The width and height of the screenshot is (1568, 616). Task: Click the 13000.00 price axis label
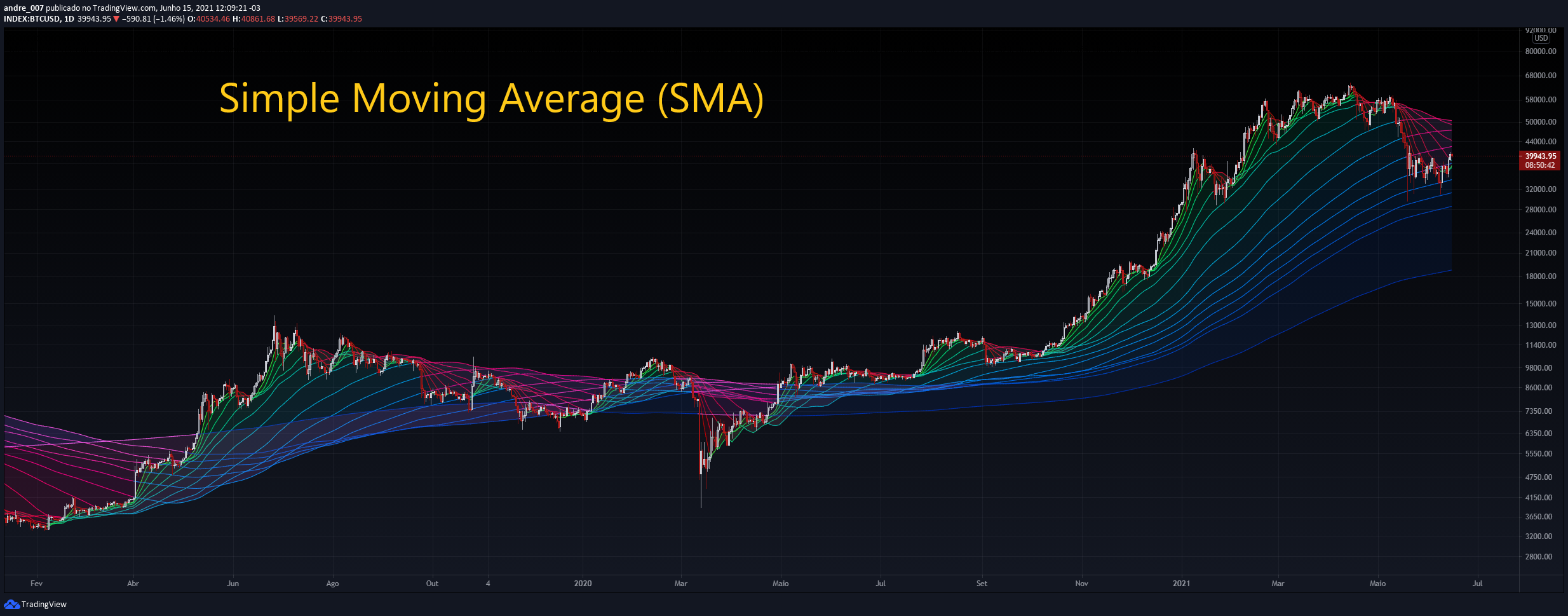(x=1541, y=325)
